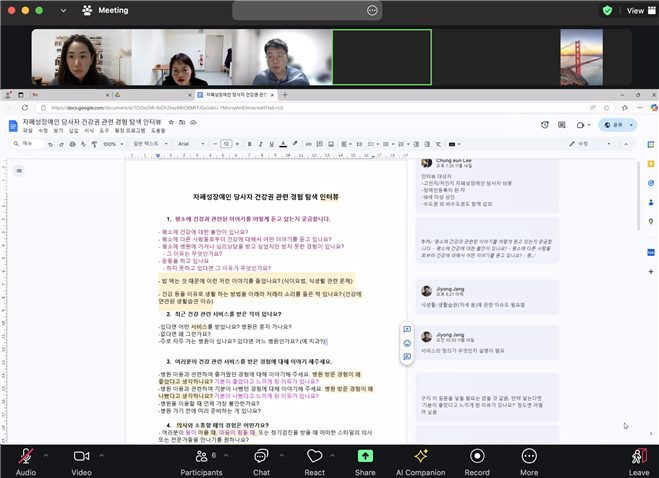The height and width of the screenshot is (478, 659).
Task: Add a comment from the toolbar
Action: coord(320,144)
